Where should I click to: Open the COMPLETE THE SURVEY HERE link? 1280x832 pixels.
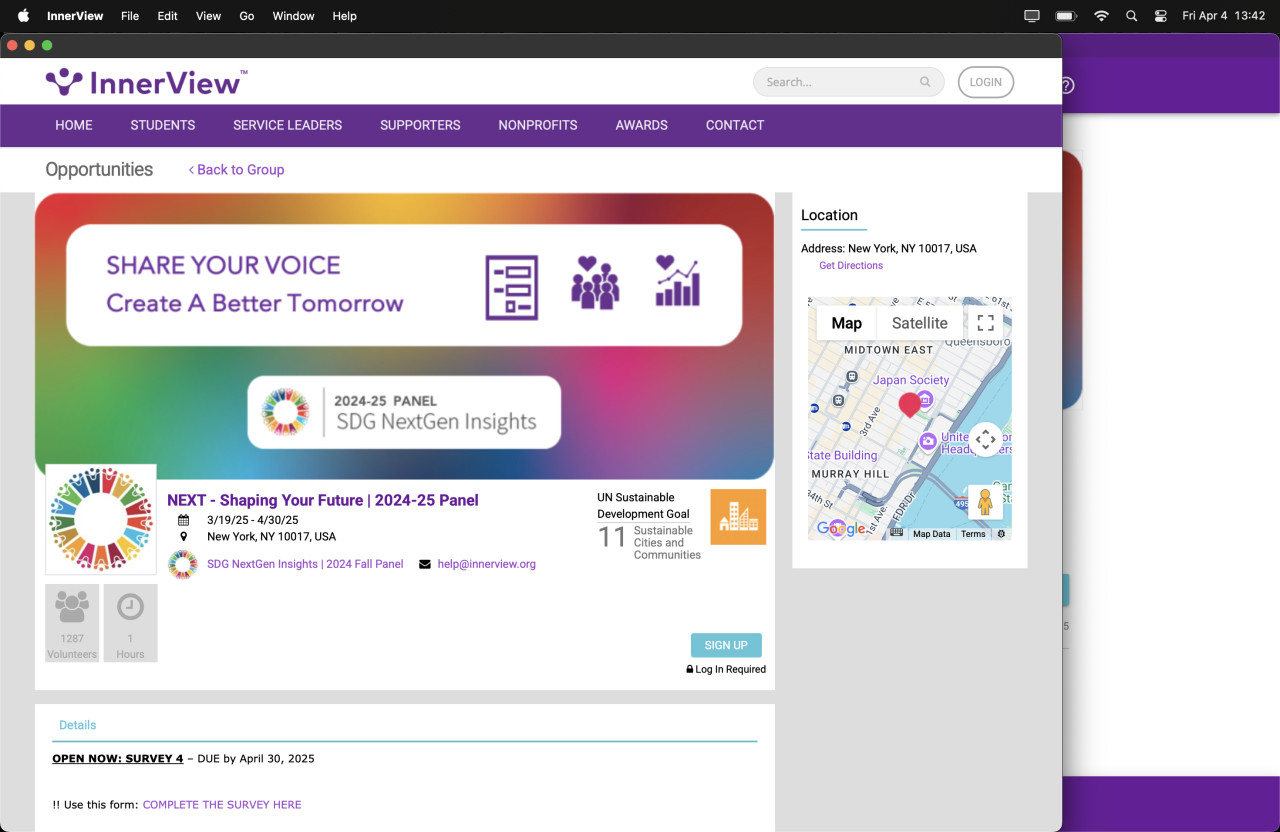pos(222,804)
